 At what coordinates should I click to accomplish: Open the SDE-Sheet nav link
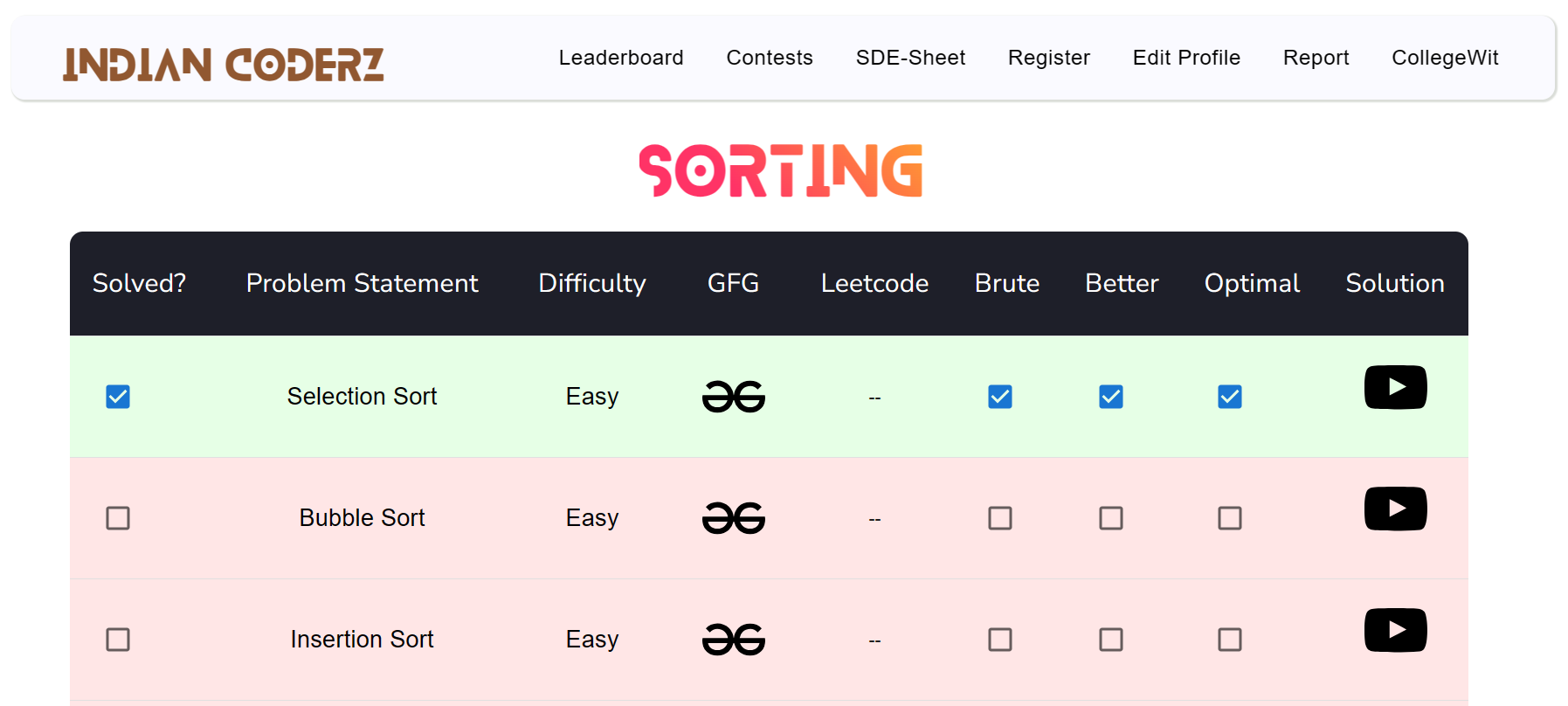point(910,58)
